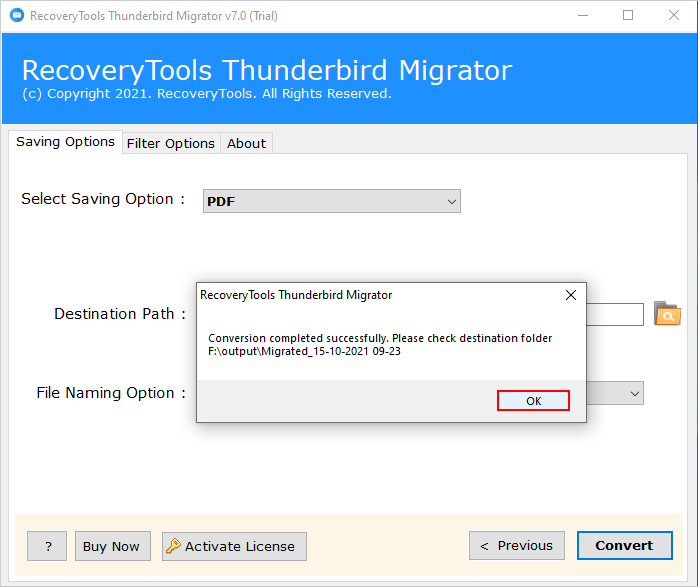Screen dimensions: 698x587
Task: Click OK in the conversion completed dialog
Action: tap(533, 401)
